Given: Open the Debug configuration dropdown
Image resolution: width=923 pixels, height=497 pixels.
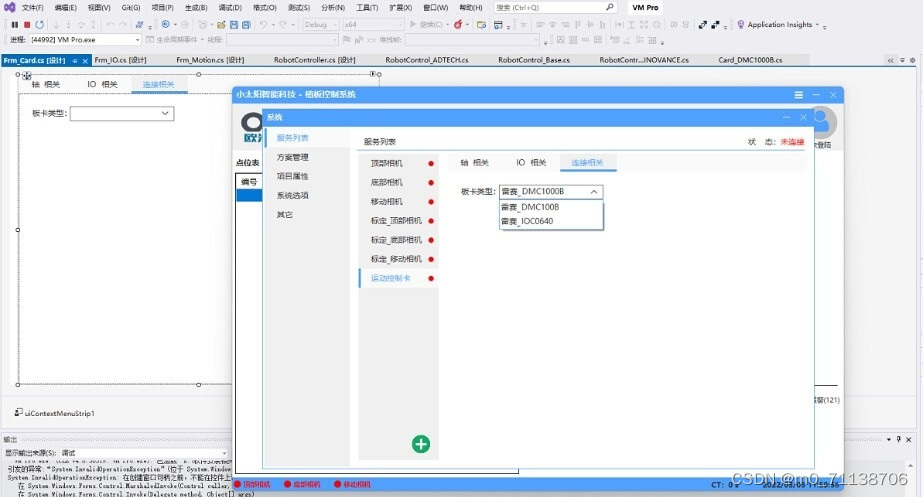Looking at the screenshot, I should [x=335, y=25].
